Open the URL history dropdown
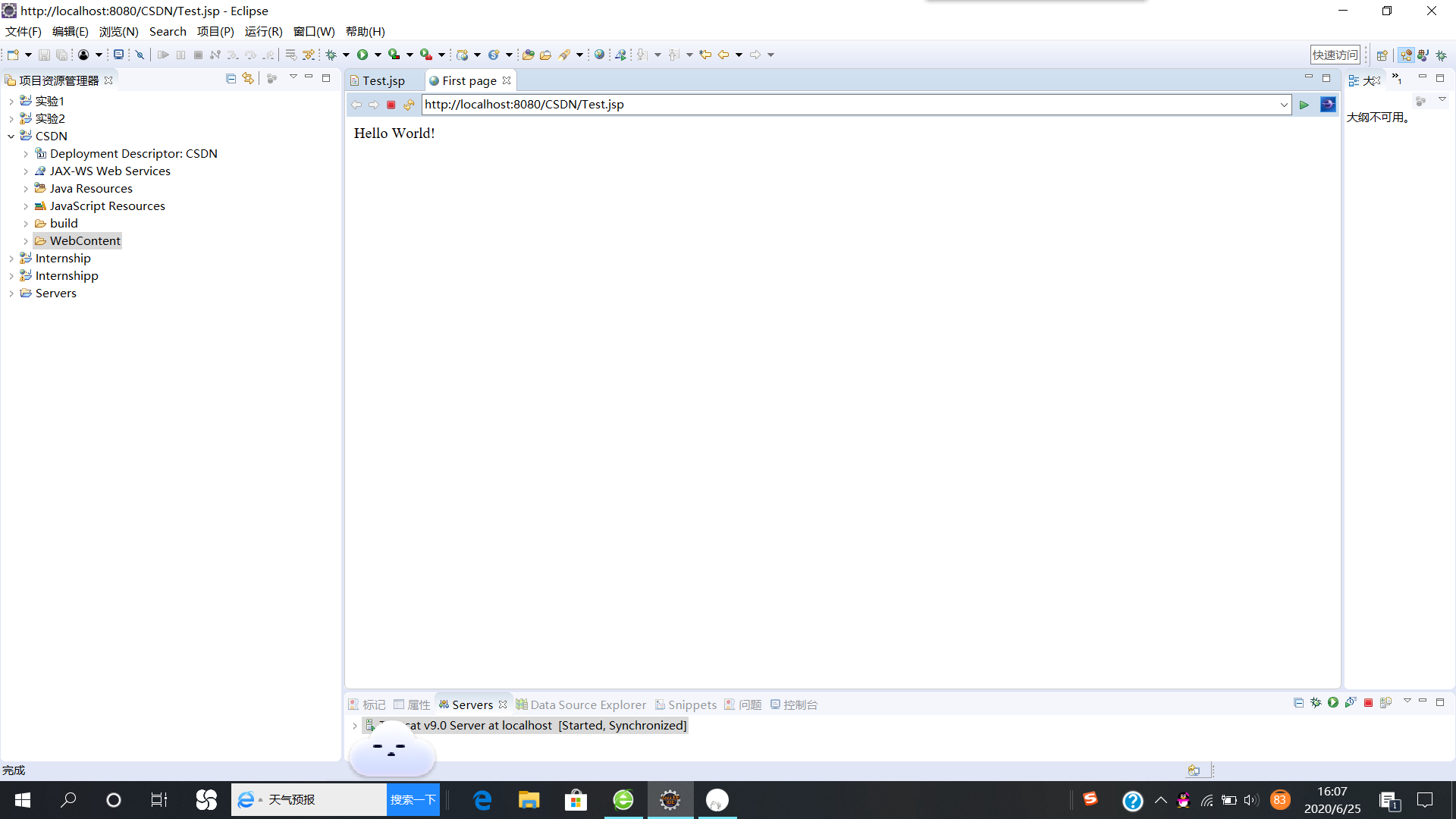Screen dimensions: 1456x819 1284,105
